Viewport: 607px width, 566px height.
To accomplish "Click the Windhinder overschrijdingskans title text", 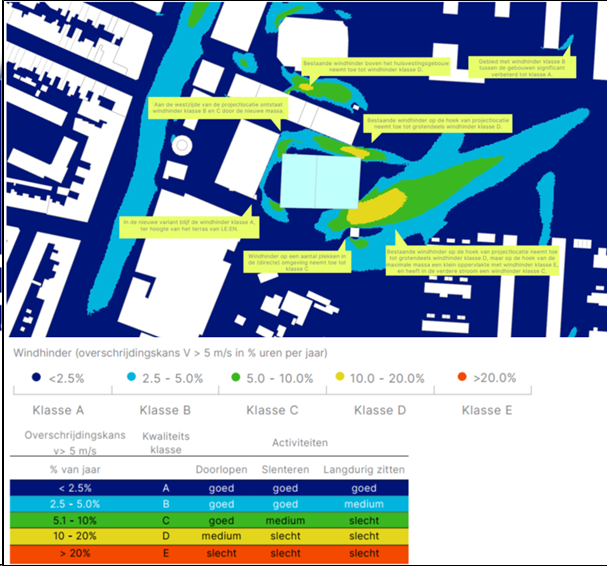I will tap(170, 353).
